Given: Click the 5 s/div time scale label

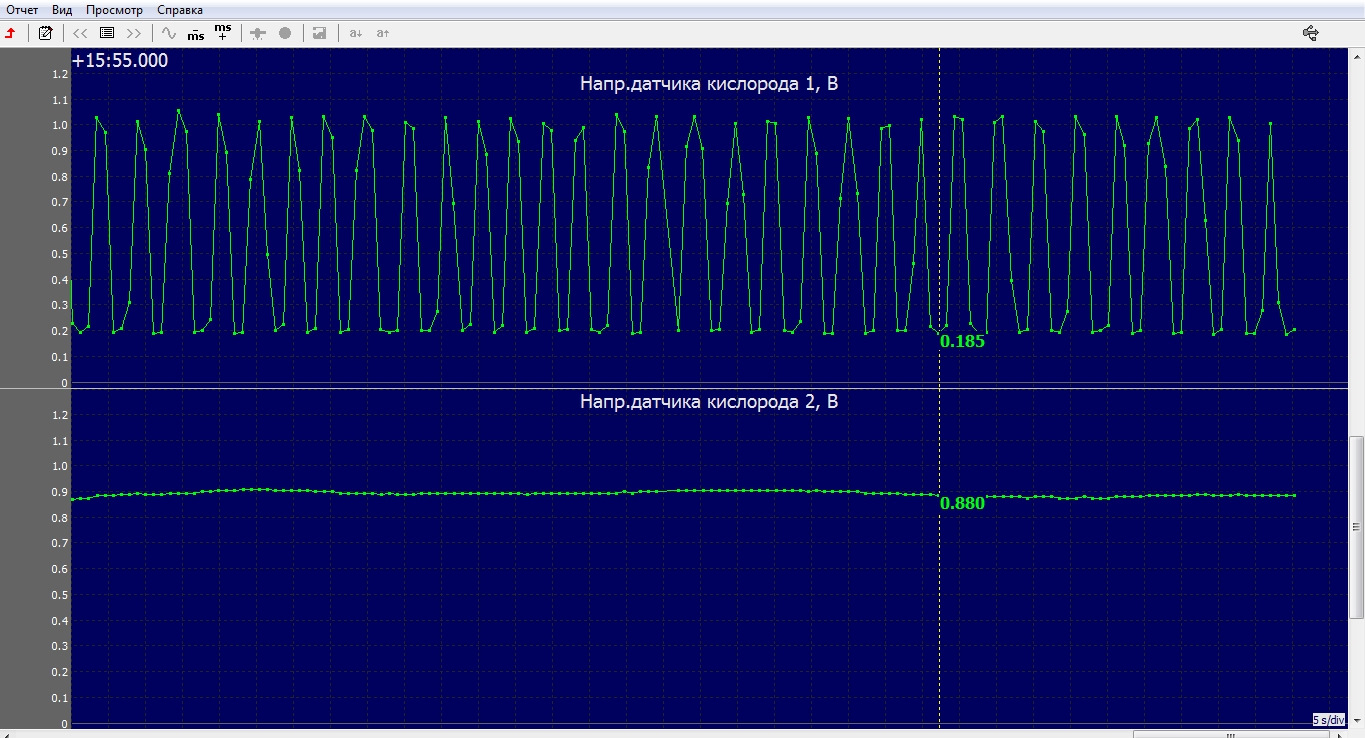Looking at the screenshot, I should point(1329,720).
